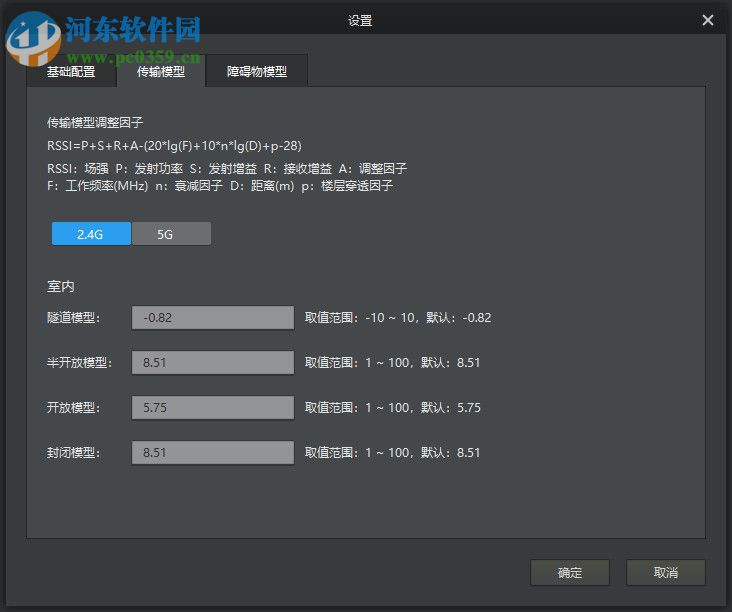Screen dimensions: 732x612
Task: Select the 传输模型 tab
Action: point(161,71)
